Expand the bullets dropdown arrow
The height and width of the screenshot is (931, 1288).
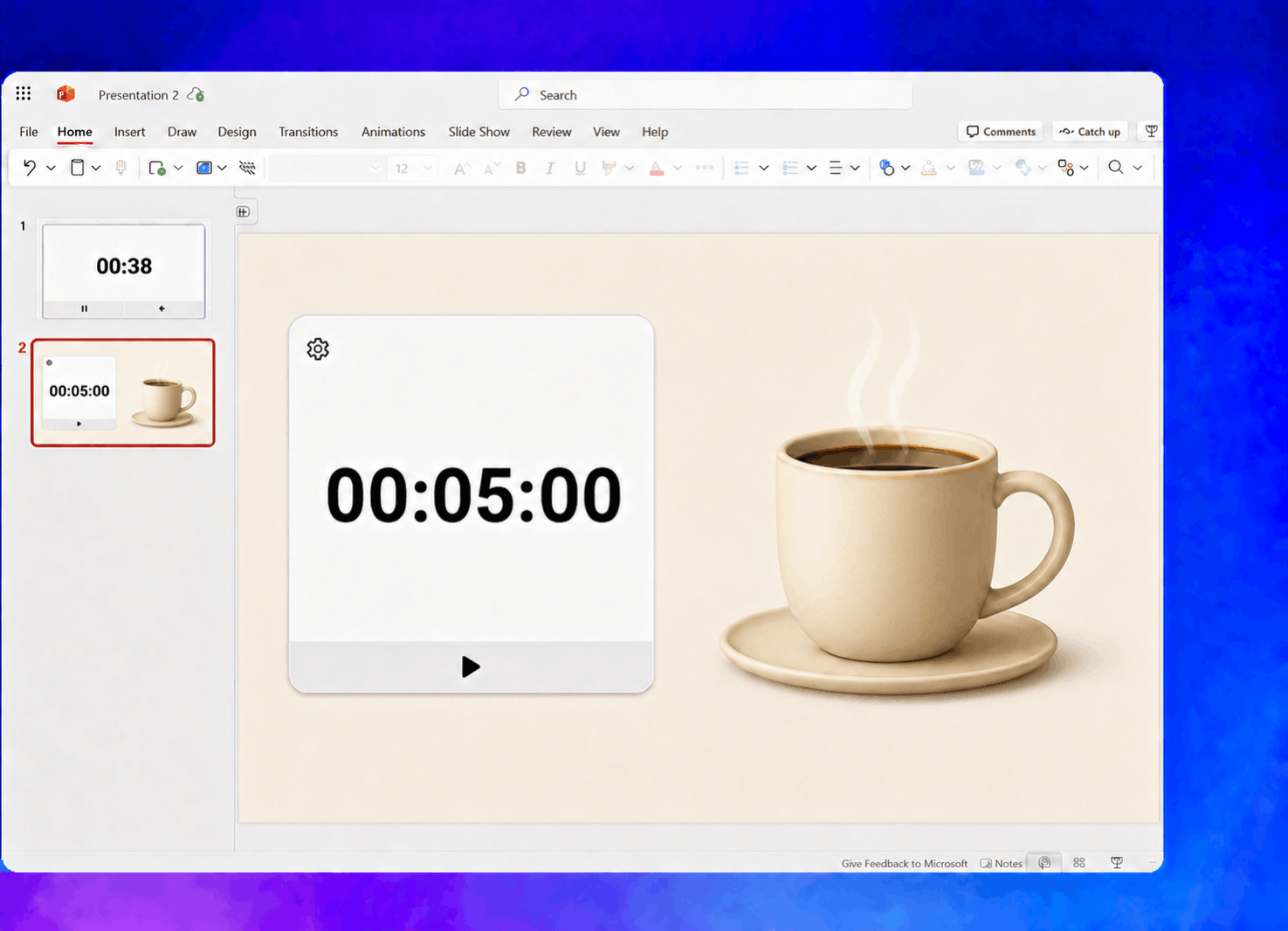[764, 168]
